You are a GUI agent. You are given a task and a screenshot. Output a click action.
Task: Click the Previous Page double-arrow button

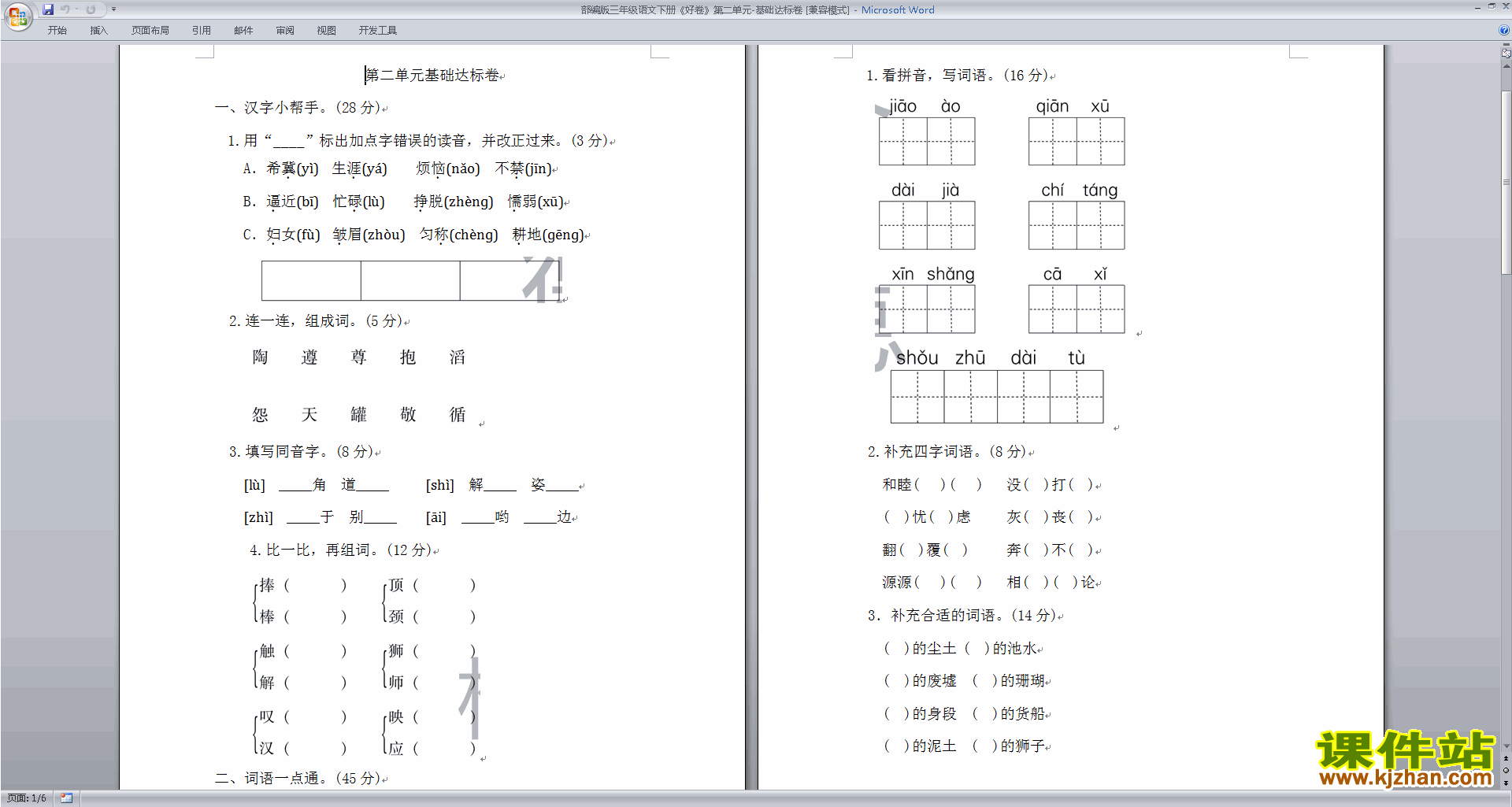click(1506, 759)
